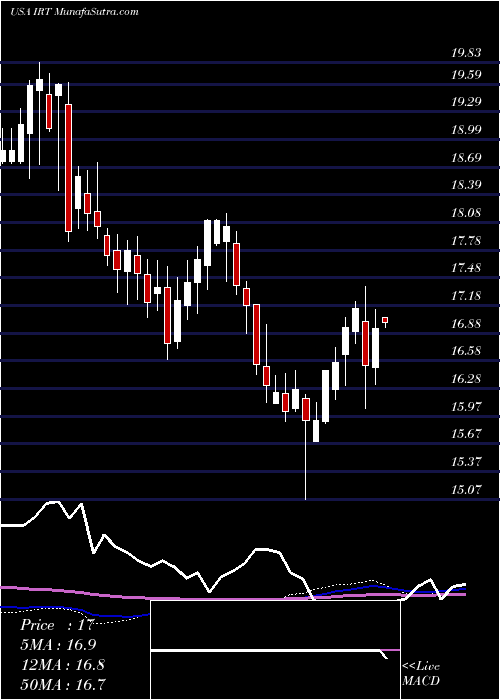Click the 15.97 price axis label
500x700 pixels.
pyautogui.click(x=466, y=407)
